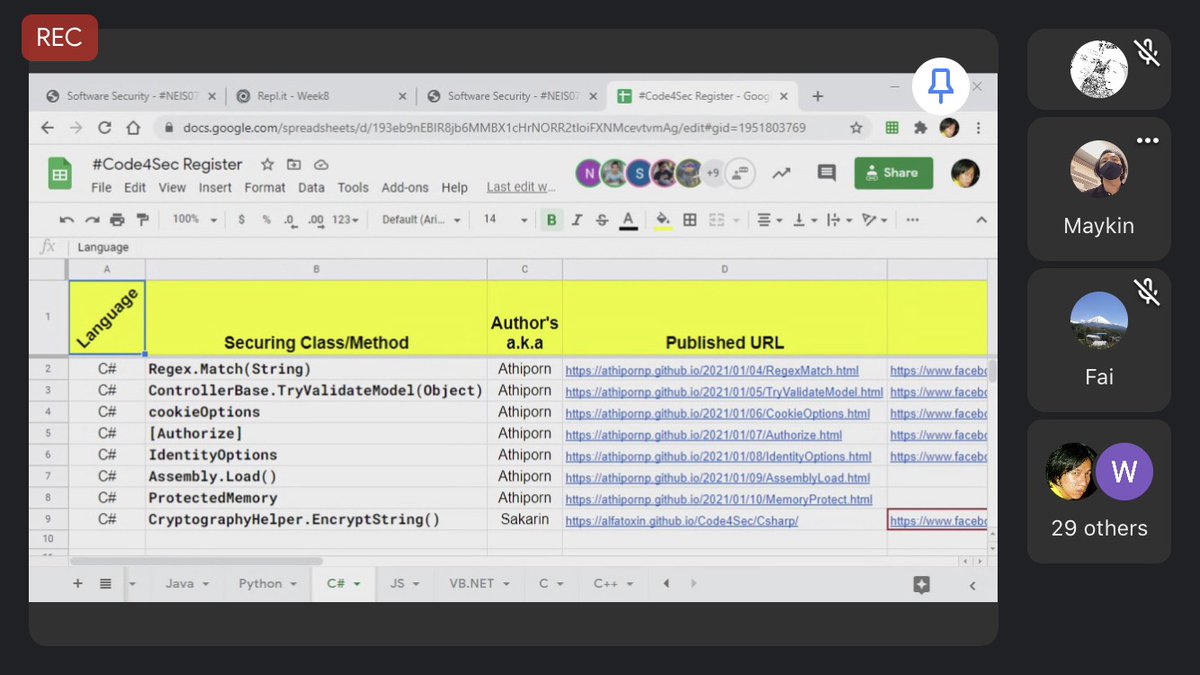1200x675 pixels.
Task: Open the Add-ons menu
Action: (405, 187)
